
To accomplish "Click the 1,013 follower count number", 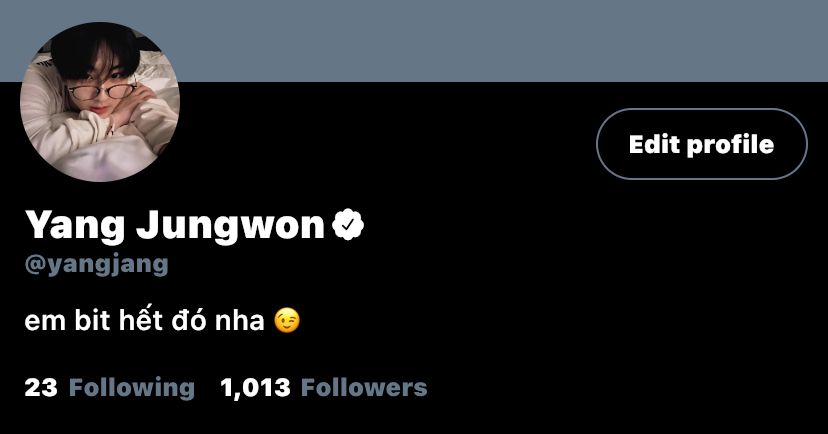I will [x=255, y=388].
